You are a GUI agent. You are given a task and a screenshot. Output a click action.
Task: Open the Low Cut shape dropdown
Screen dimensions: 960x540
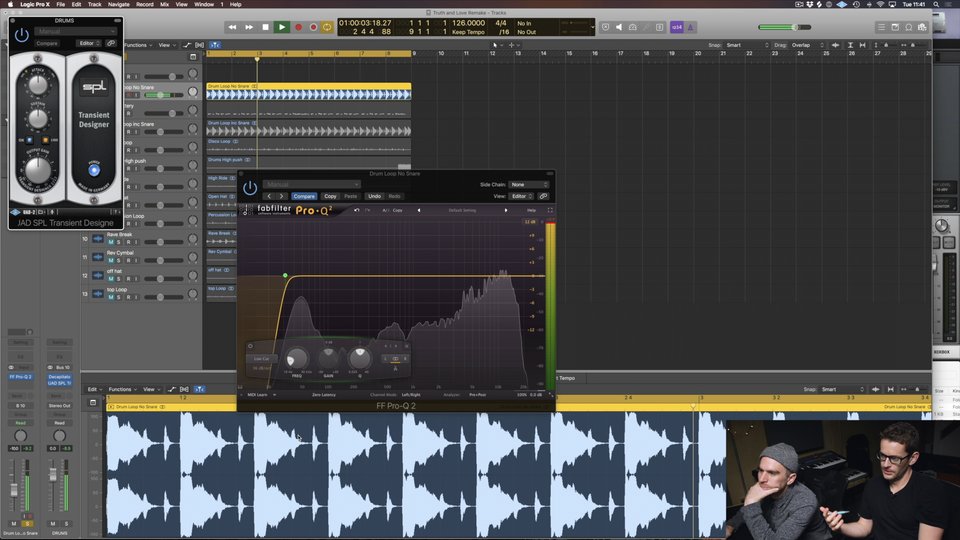(x=261, y=359)
